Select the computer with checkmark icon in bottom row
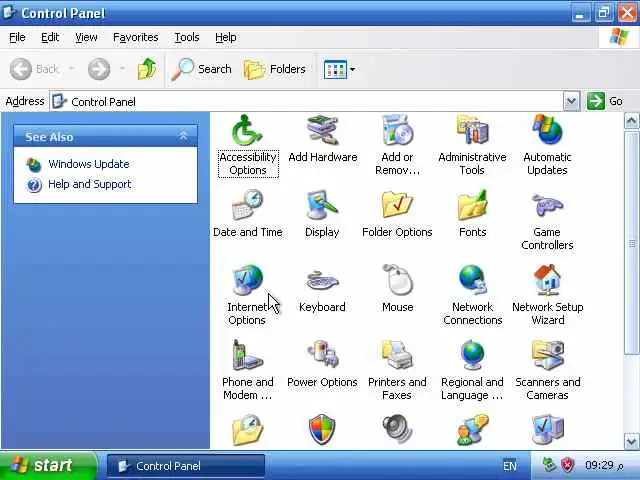Screen dimensions: 640x480 (x=547, y=429)
